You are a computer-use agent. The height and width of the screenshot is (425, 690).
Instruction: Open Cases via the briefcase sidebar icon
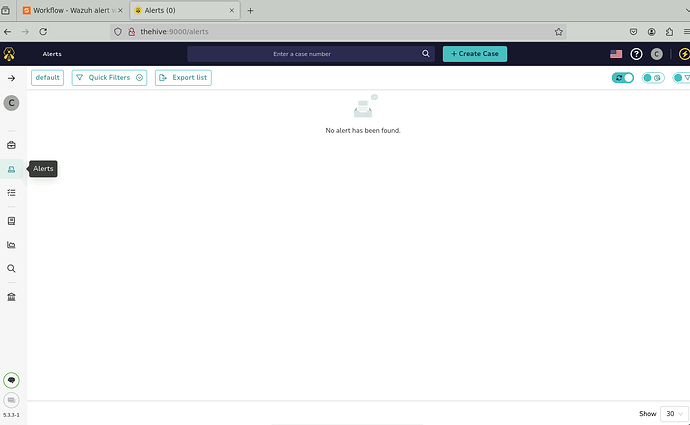pyautogui.click(x=11, y=145)
